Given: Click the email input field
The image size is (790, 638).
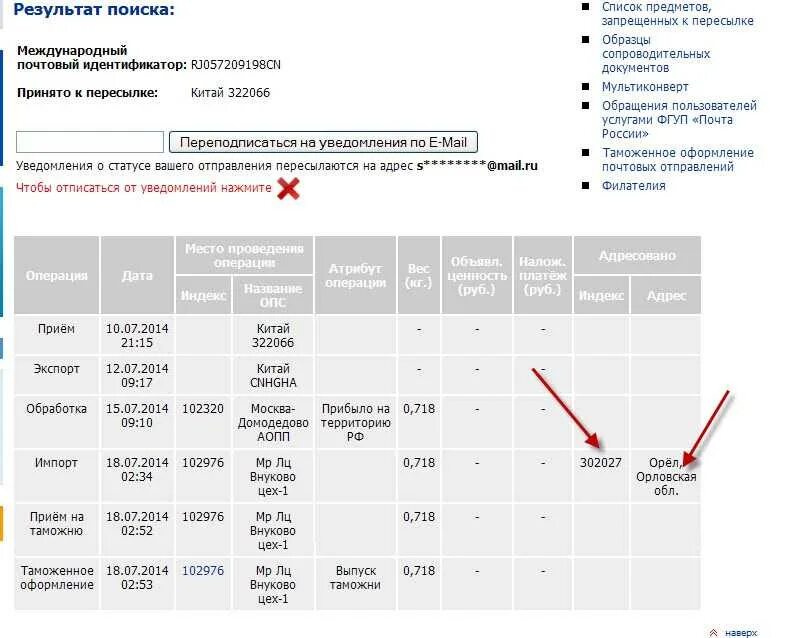Looking at the screenshot, I should 90,142.
